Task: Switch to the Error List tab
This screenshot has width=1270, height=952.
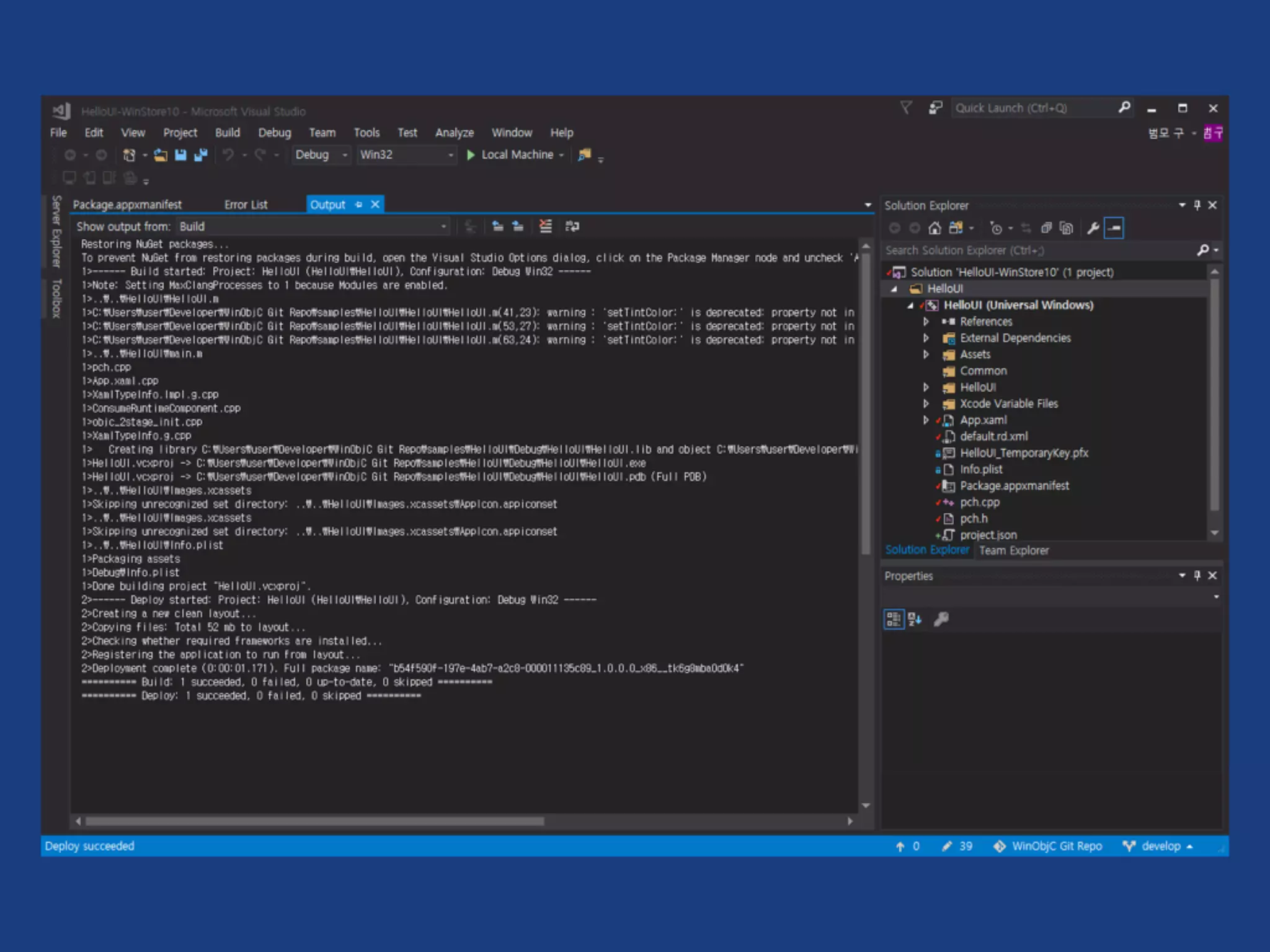Action: [246, 205]
